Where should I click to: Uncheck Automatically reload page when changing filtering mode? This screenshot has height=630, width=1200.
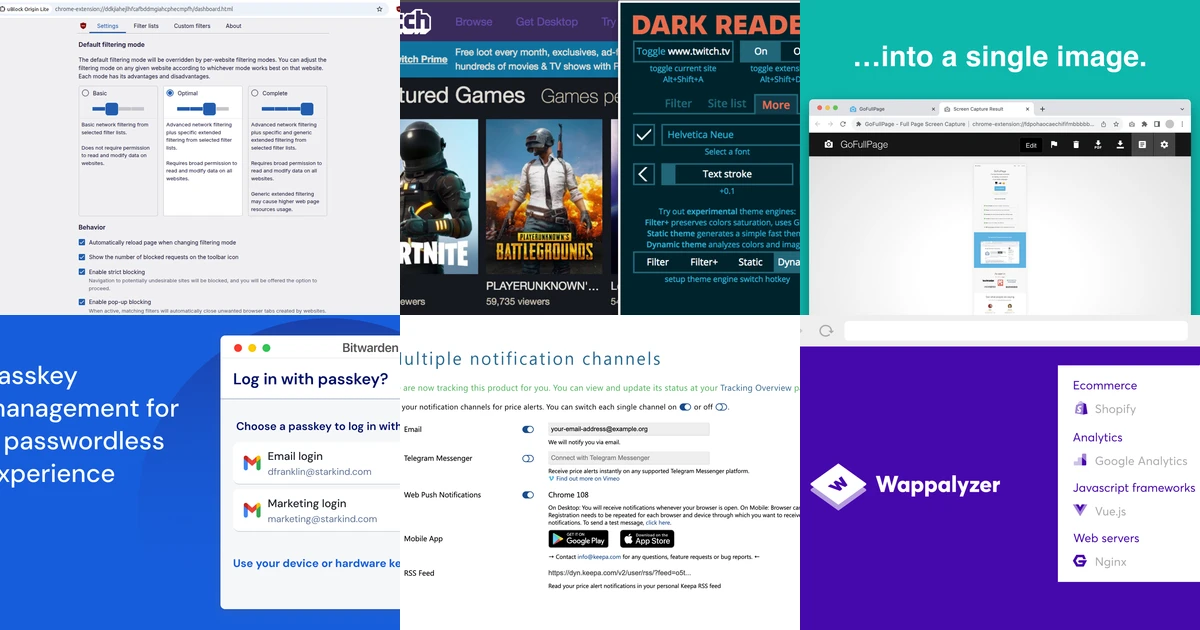(x=82, y=242)
